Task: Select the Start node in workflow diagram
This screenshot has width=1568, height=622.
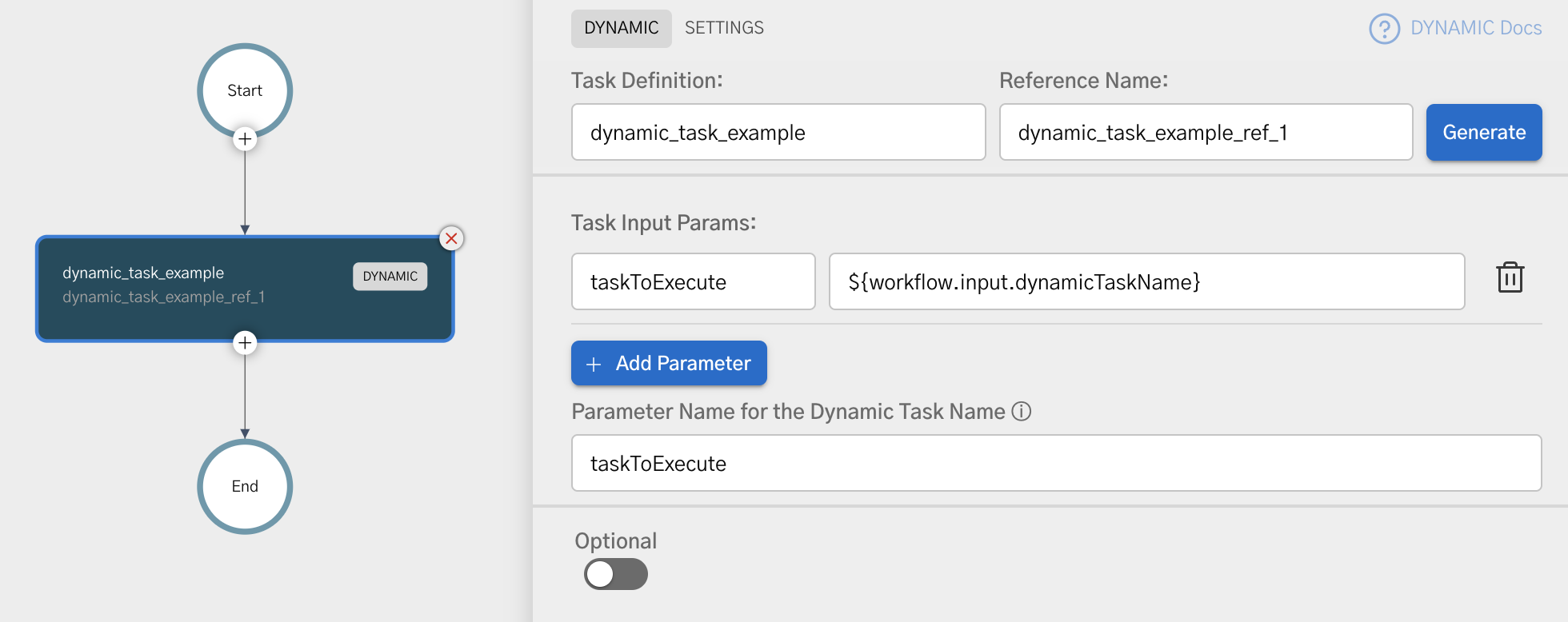Action: click(245, 90)
